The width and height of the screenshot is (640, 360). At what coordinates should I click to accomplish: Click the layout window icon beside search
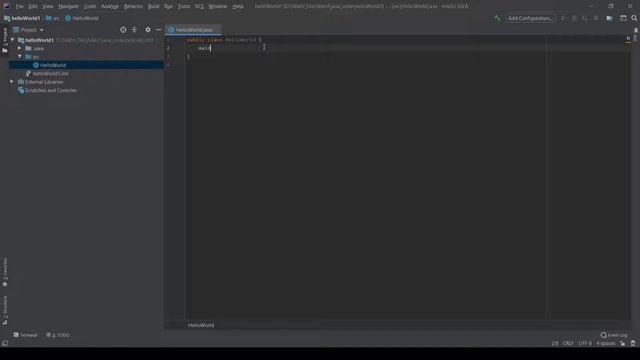point(623,18)
